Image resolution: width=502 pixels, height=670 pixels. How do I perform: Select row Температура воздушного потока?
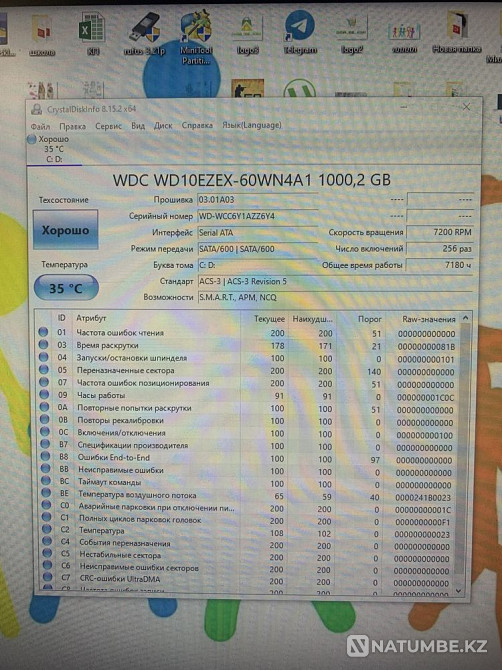pos(248,496)
